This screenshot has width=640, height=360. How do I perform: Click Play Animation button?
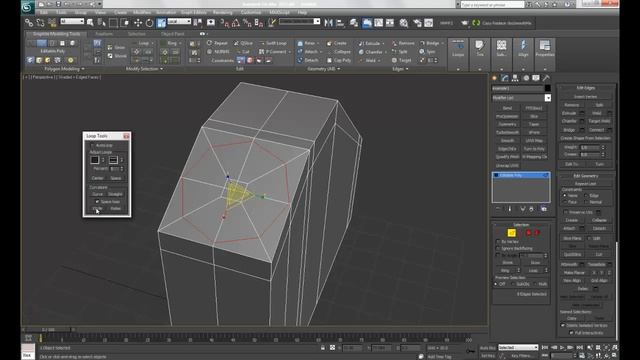coord(562,347)
